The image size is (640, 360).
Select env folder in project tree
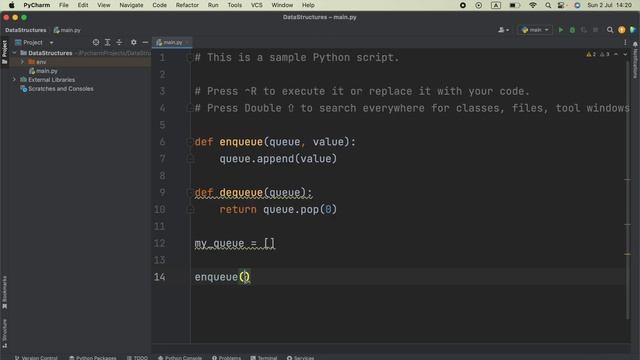[x=37, y=62]
